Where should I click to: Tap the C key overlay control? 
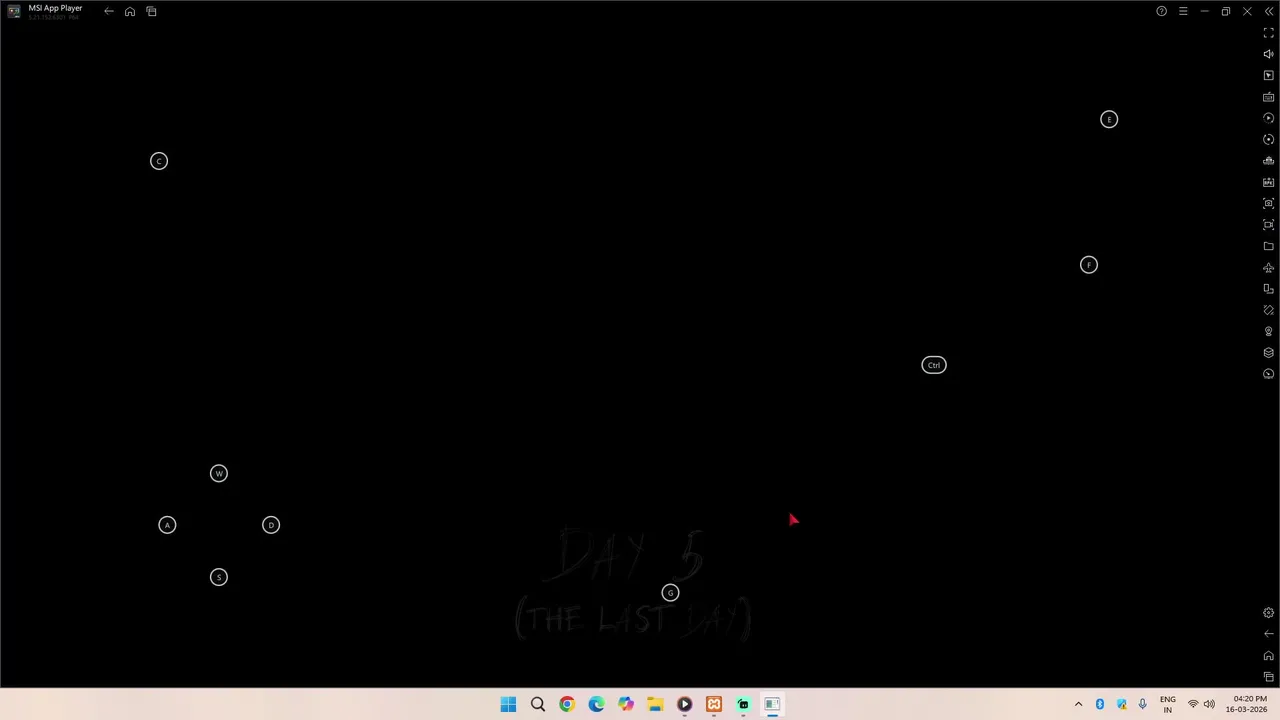pyautogui.click(x=159, y=161)
